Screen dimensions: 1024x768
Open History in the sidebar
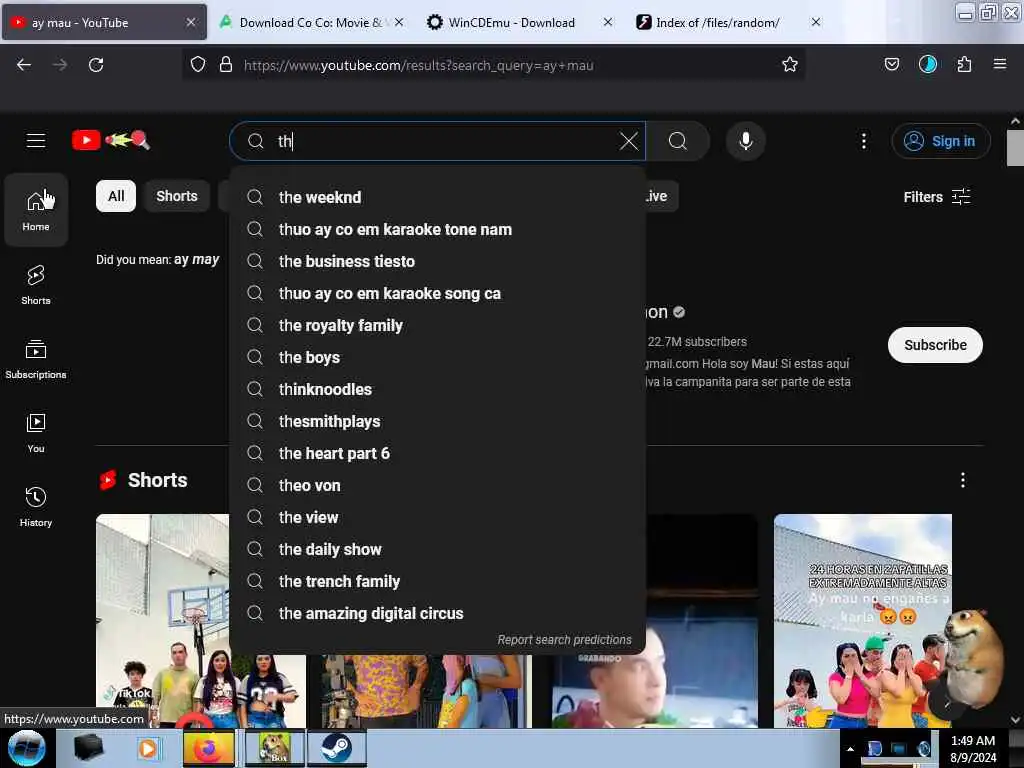[36, 506]
